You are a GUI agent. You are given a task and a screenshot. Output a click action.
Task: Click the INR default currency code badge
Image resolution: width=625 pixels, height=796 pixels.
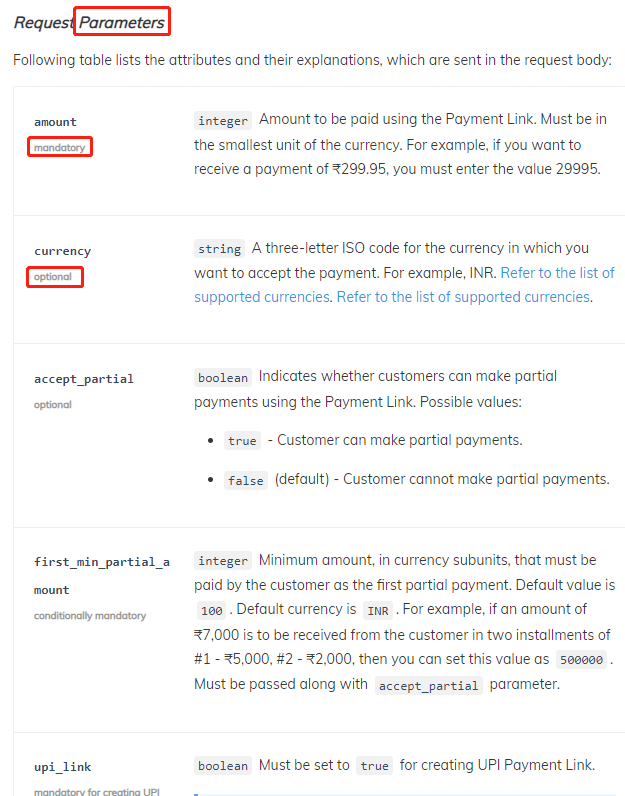coord(377,610)
